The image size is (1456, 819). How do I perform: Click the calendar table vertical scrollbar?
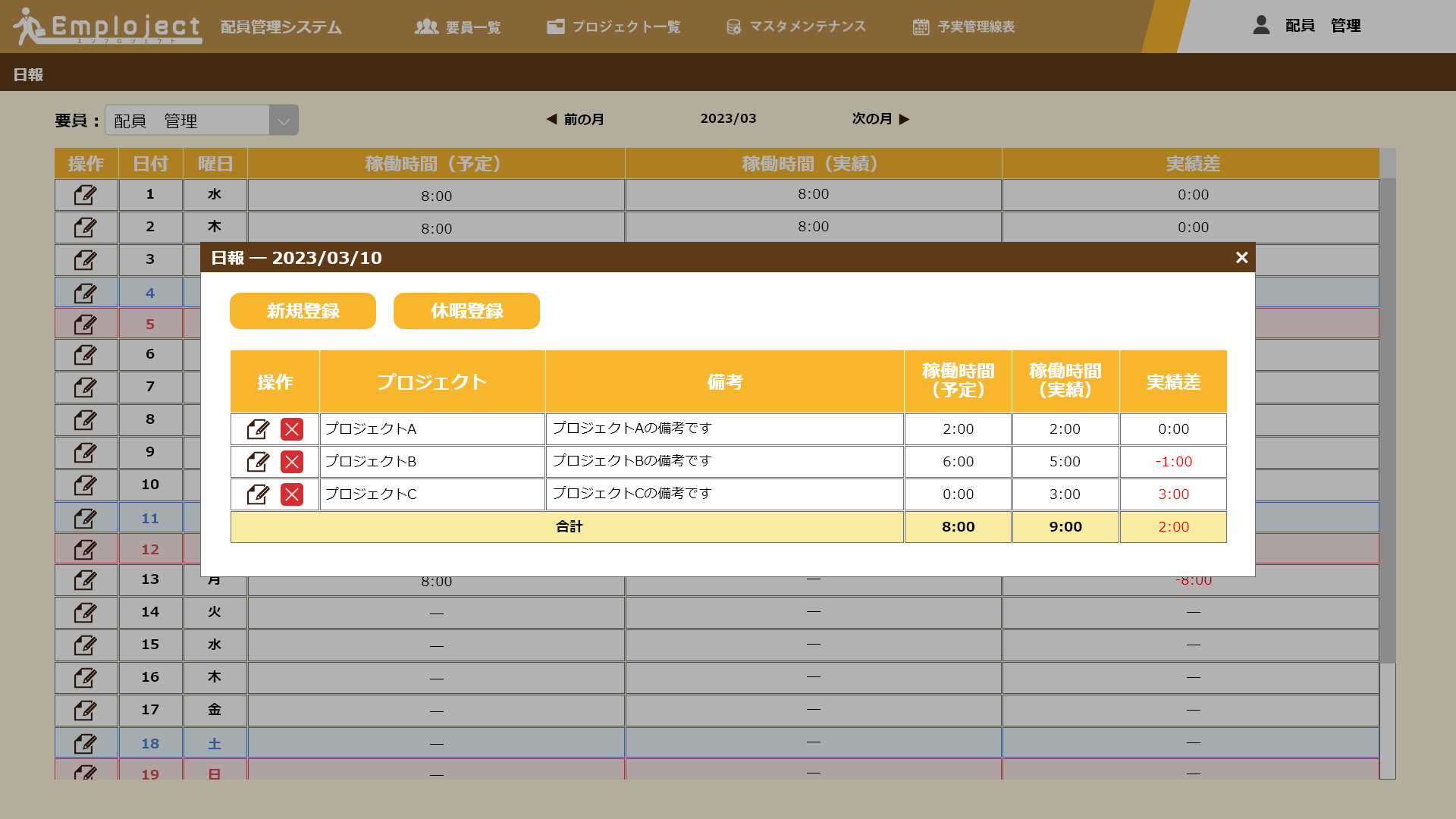pos(1387,421)
